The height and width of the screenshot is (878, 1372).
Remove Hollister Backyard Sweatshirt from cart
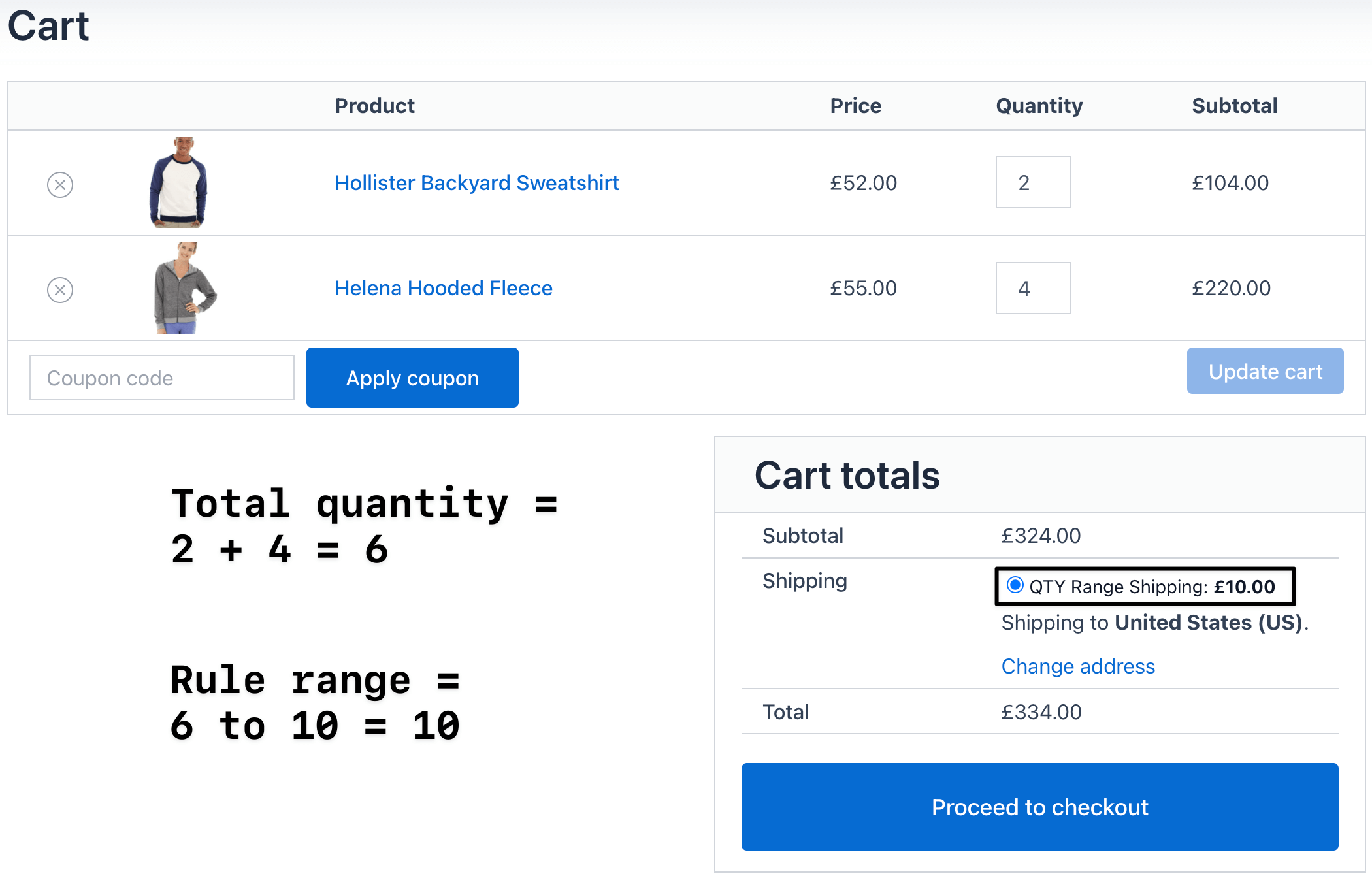click(60, 184)
